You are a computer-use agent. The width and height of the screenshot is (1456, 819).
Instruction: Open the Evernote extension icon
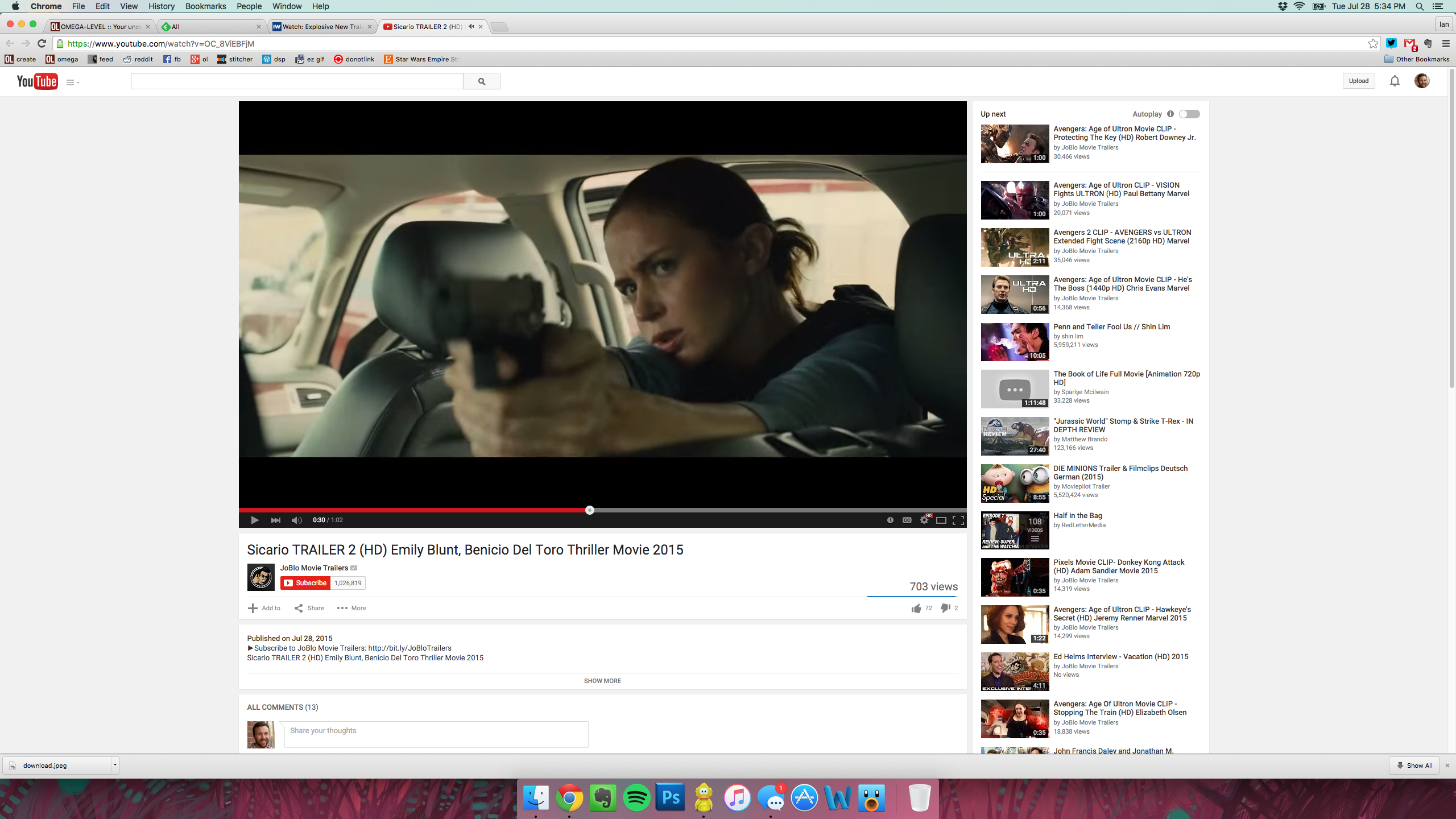click(x=1428, y=43)
